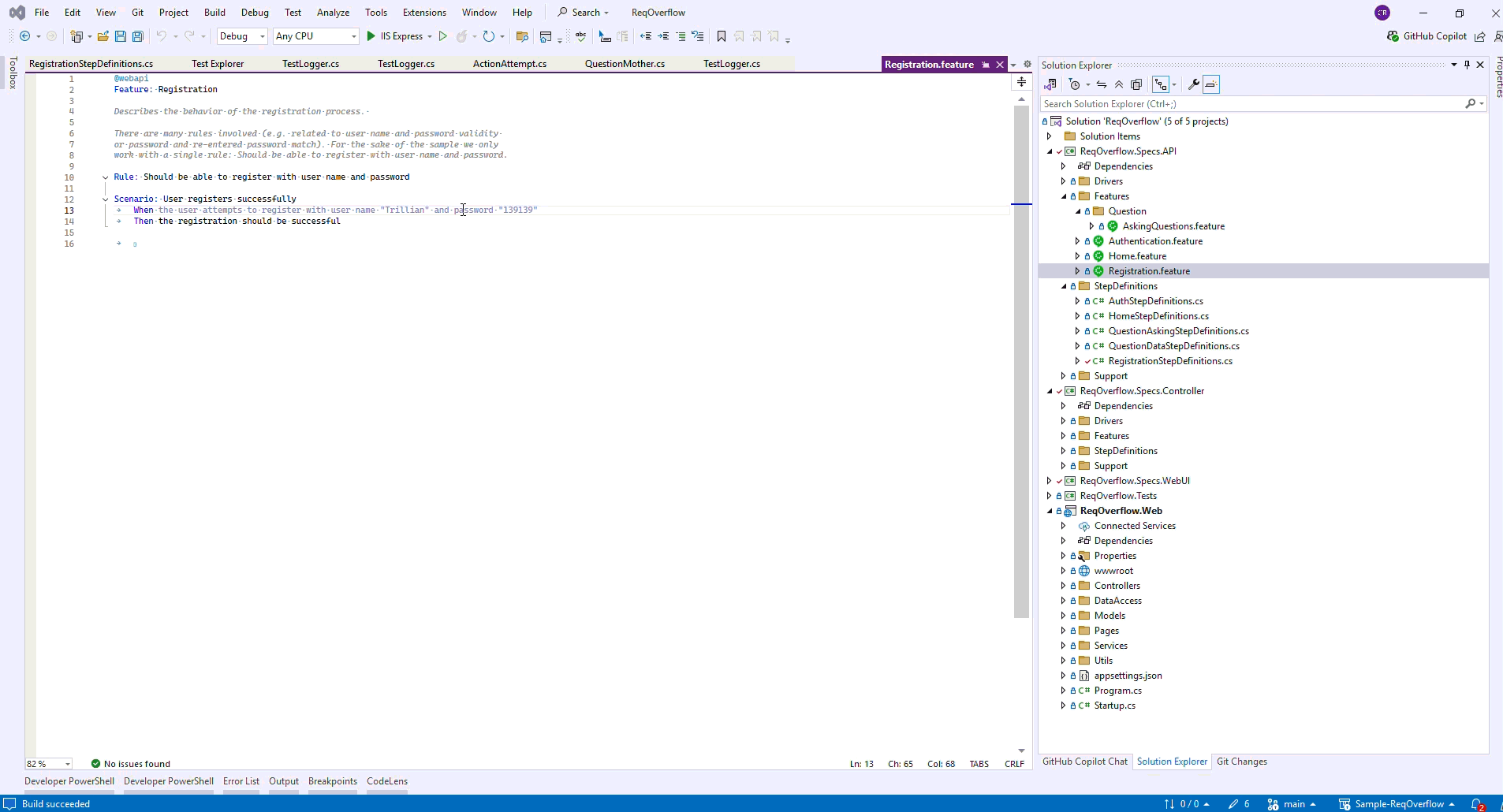Open the Extensions menu

click(424, 13)
